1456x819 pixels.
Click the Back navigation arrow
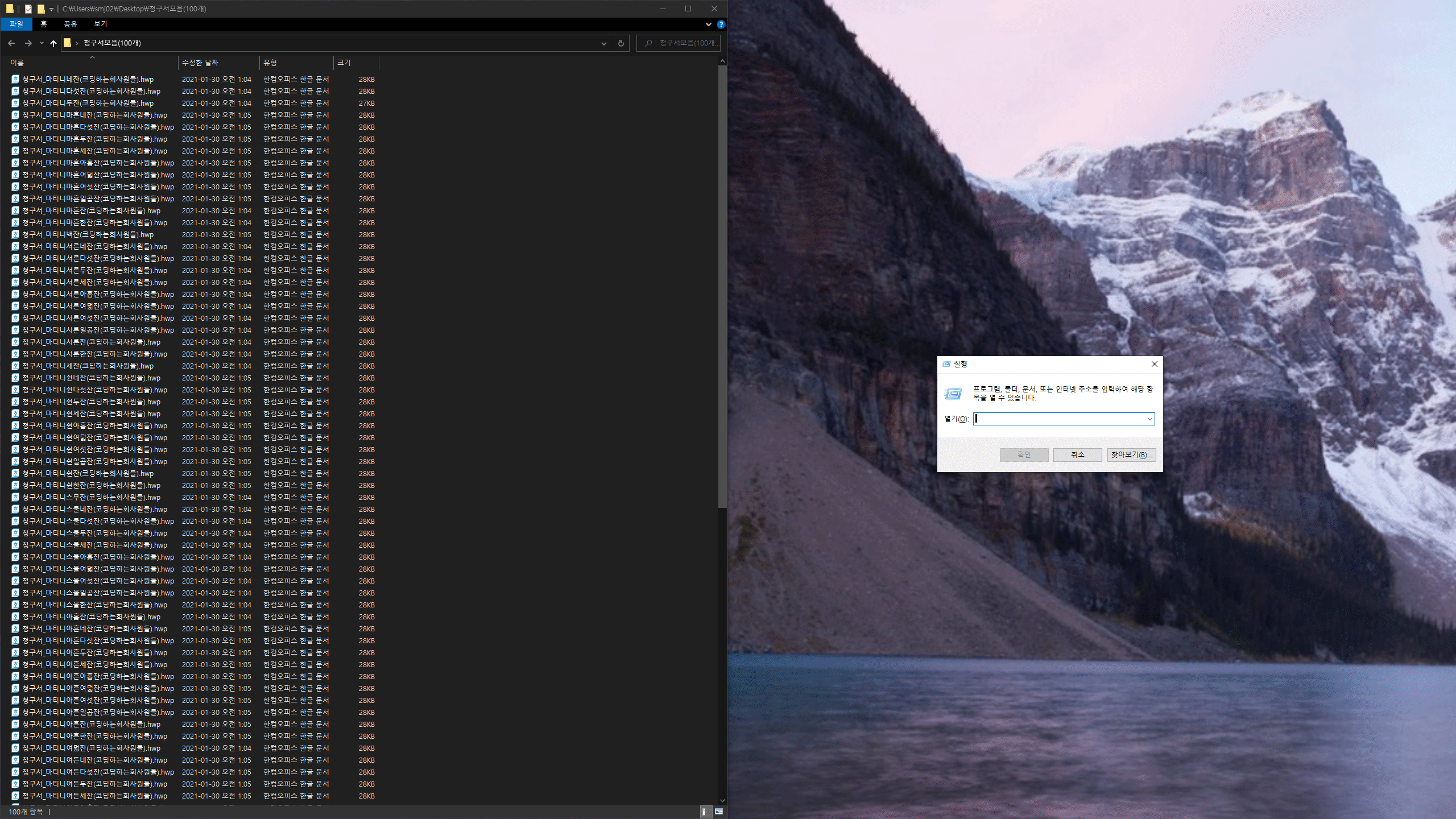11,43
